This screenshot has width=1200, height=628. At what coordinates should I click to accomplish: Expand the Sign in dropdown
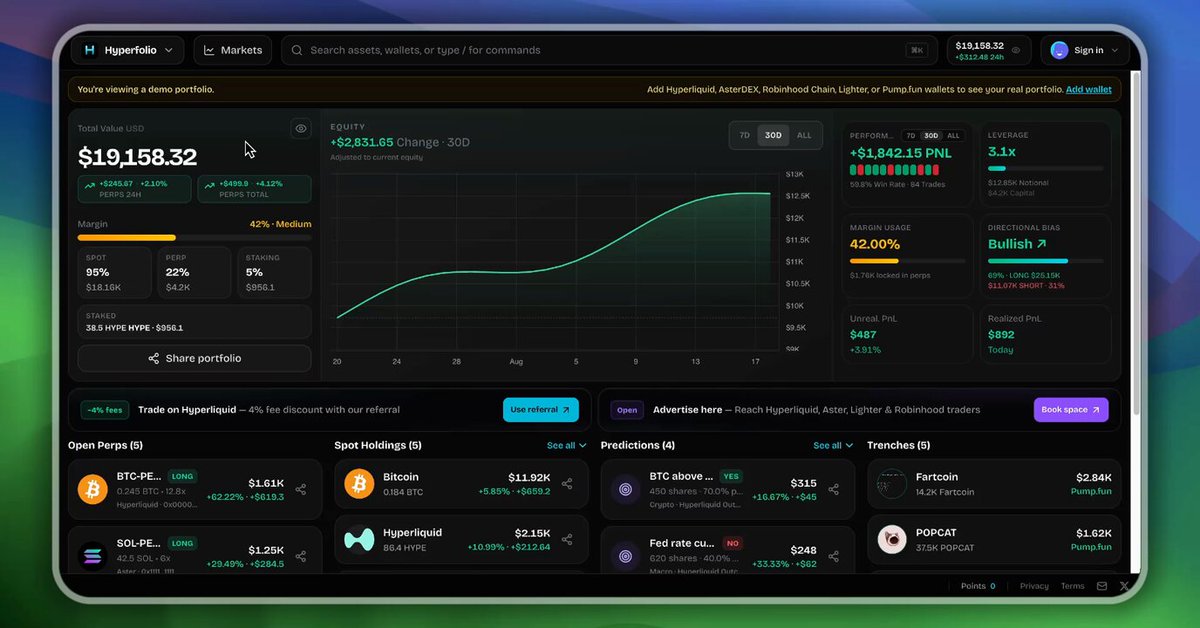1085,50
